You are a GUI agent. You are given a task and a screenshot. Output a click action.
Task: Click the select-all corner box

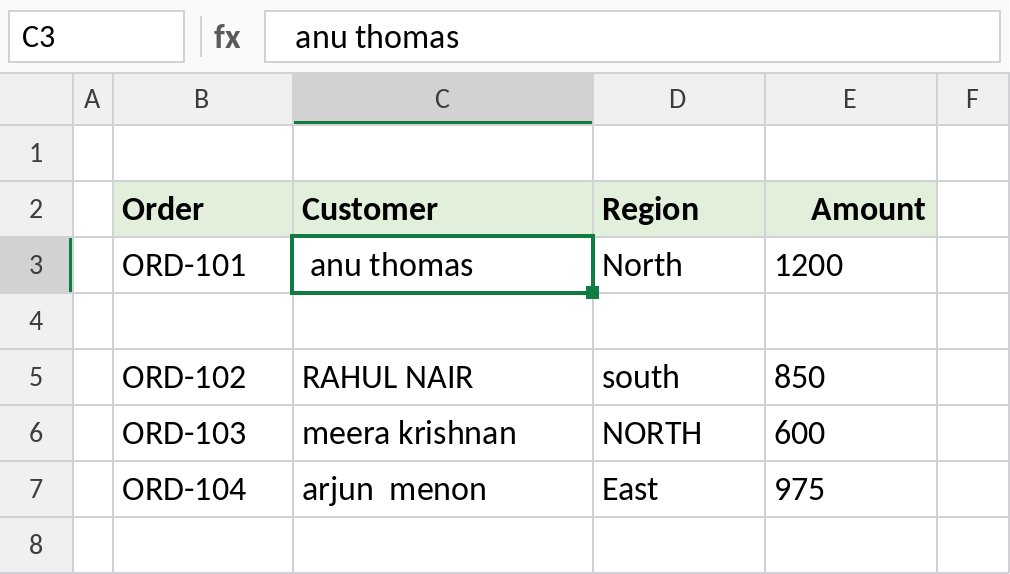[36, 99]
